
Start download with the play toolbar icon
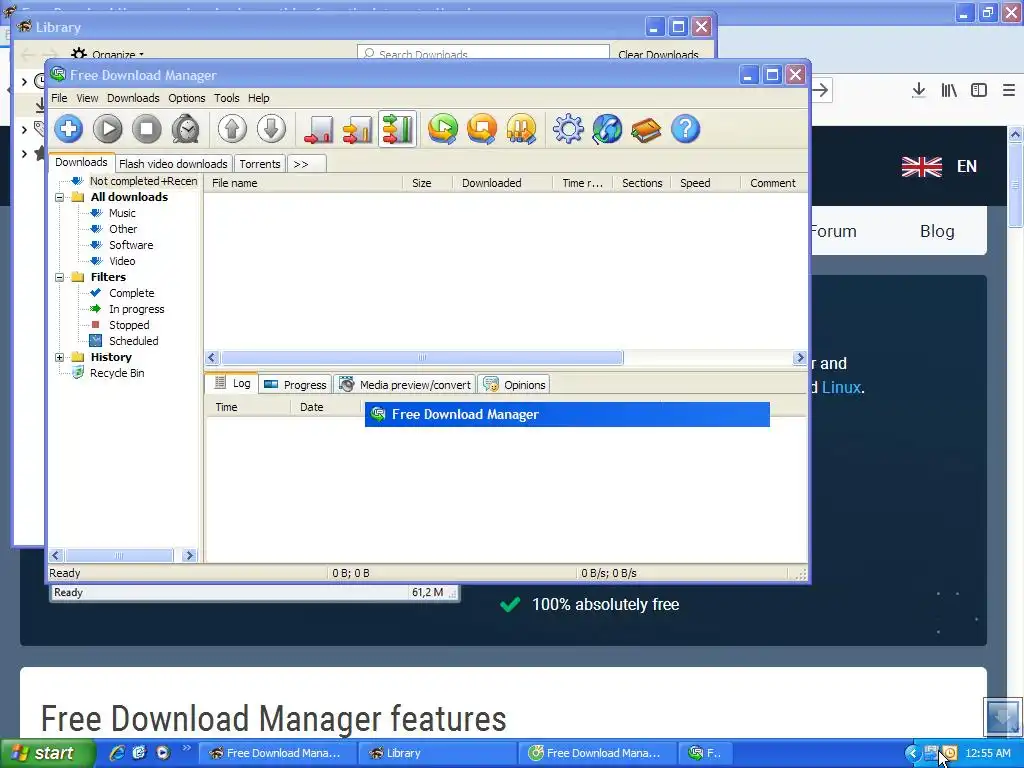(x=108, y=129)
